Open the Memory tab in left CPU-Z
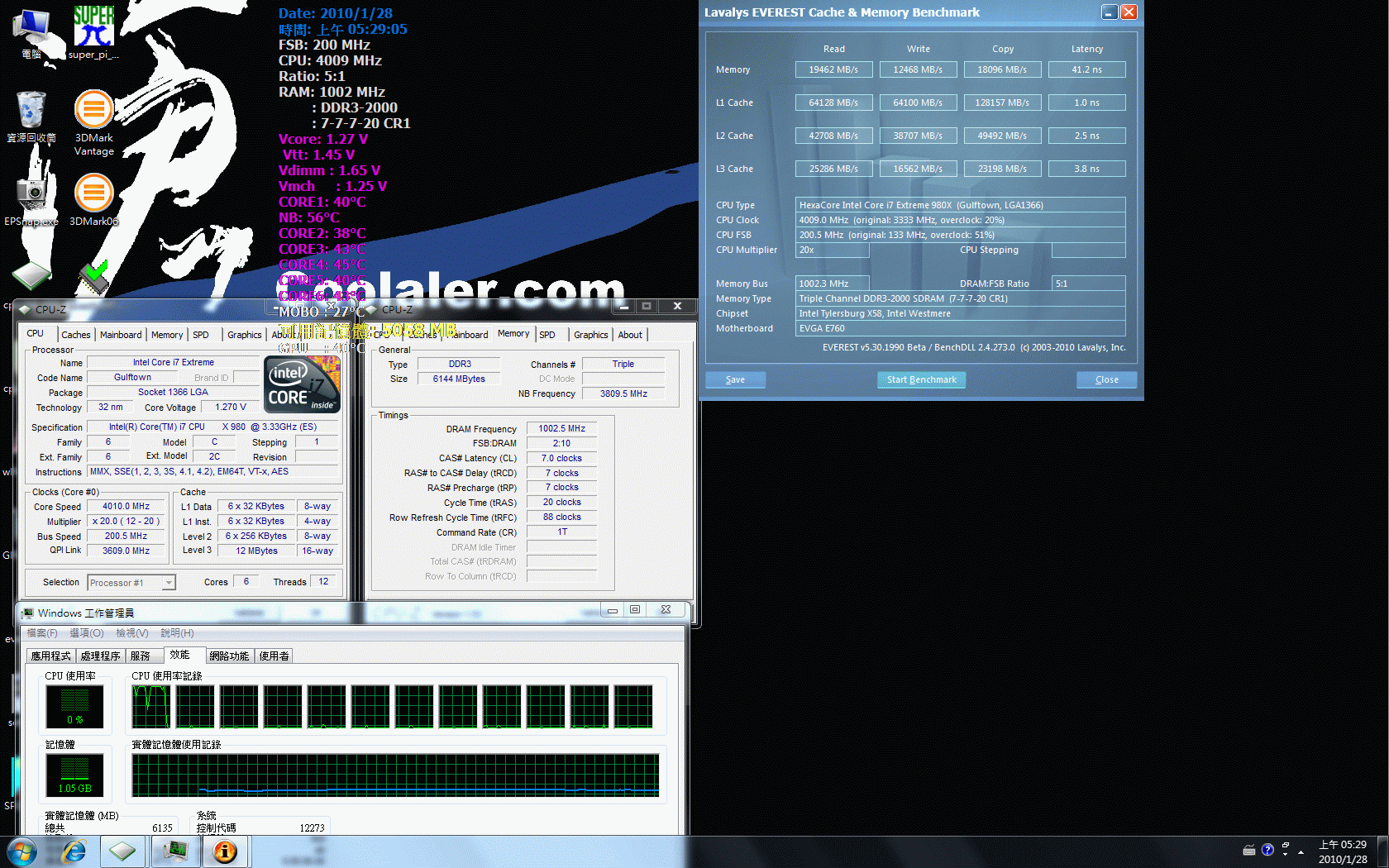Screen dimensions: 1389x868 pyautogui.click(x=167, y=335)
